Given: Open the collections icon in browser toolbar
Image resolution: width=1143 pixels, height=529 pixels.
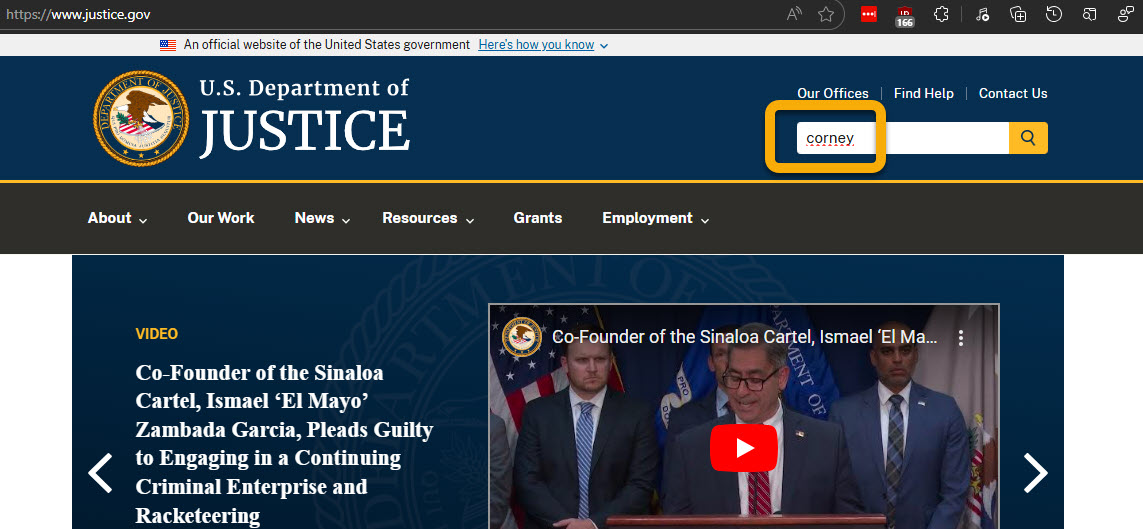Looking at the screenshot, I should click(x=1018, y=14).
